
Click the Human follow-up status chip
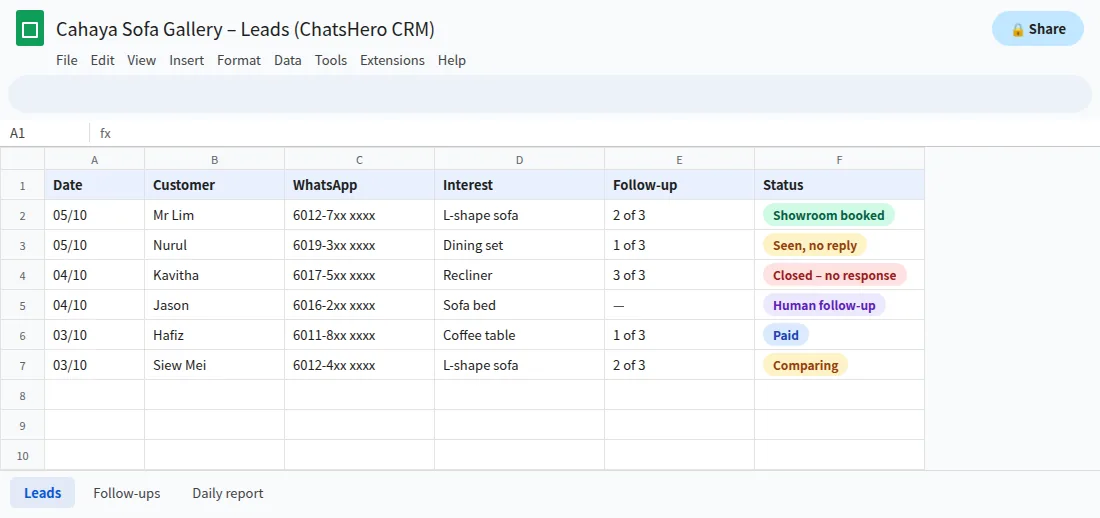tap(824, 305)
